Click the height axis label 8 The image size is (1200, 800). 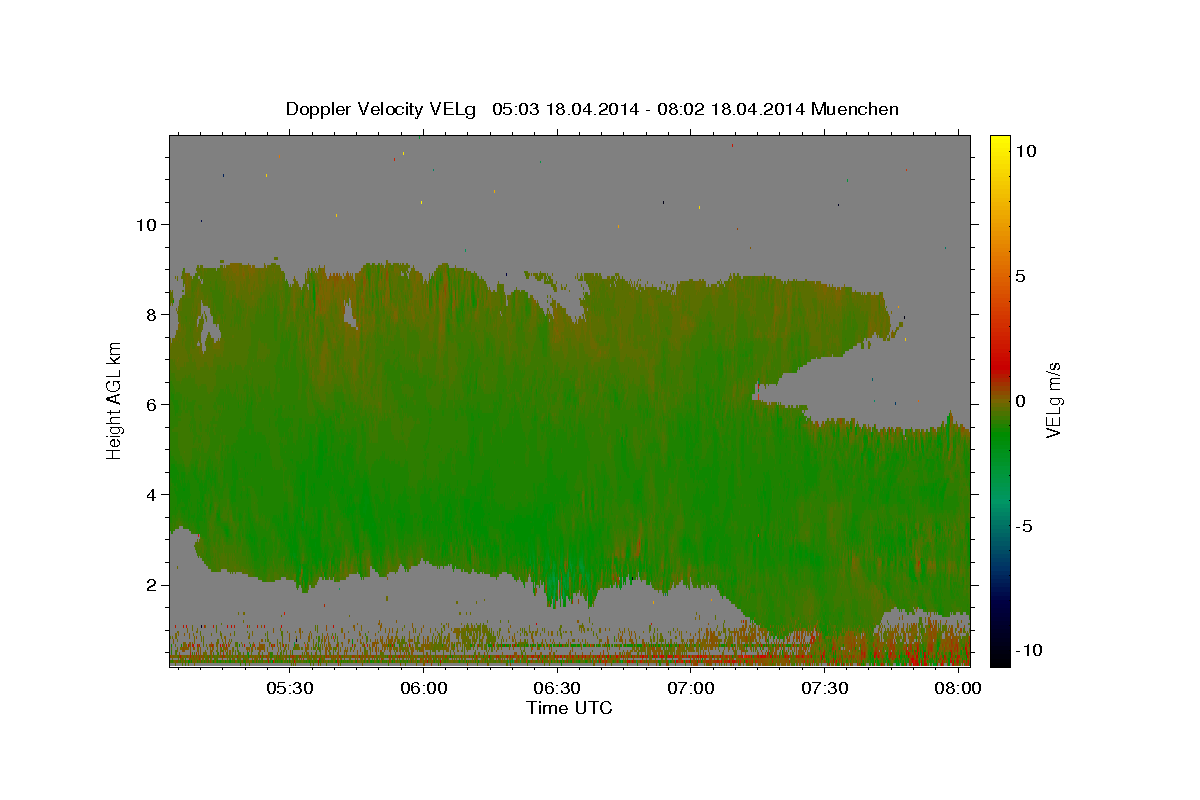152,315
